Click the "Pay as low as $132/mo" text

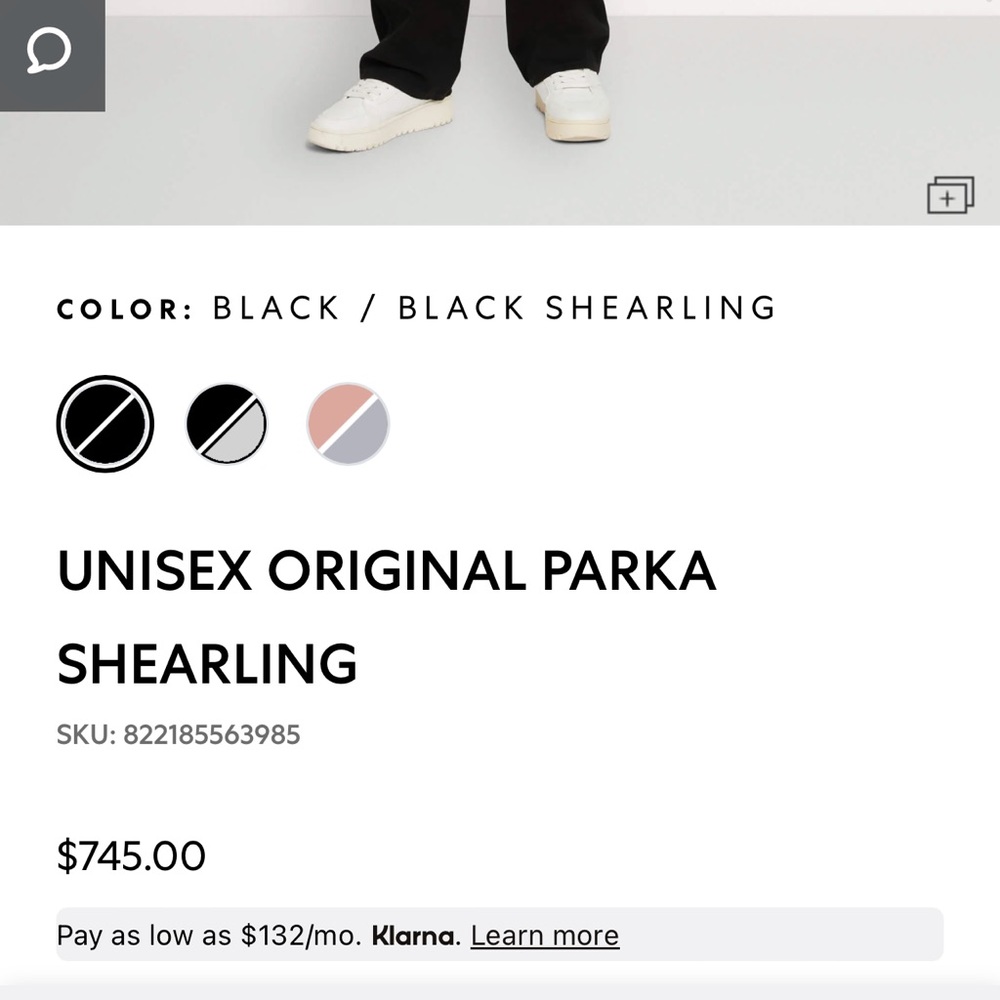click(x=209, y=936)
